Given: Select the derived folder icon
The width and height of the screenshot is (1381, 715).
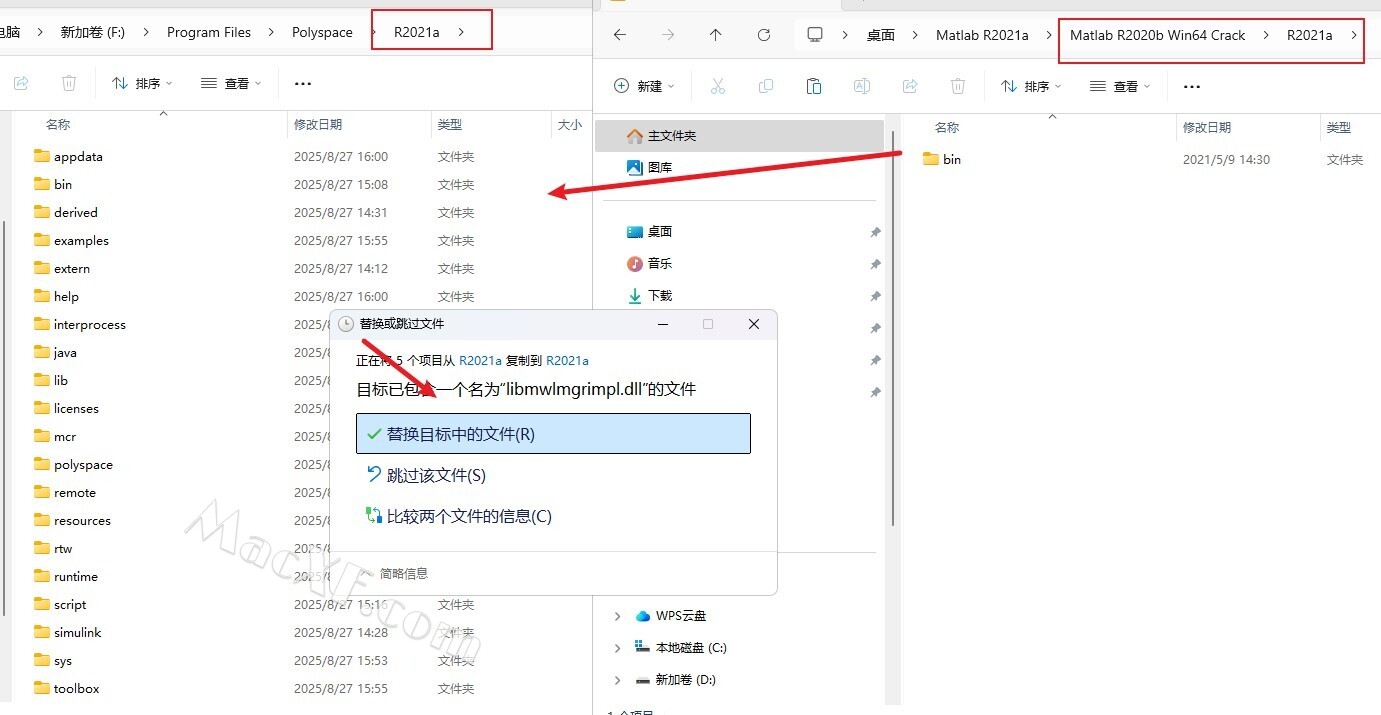Looking at the screenshot, I should (x=41, y=212).
